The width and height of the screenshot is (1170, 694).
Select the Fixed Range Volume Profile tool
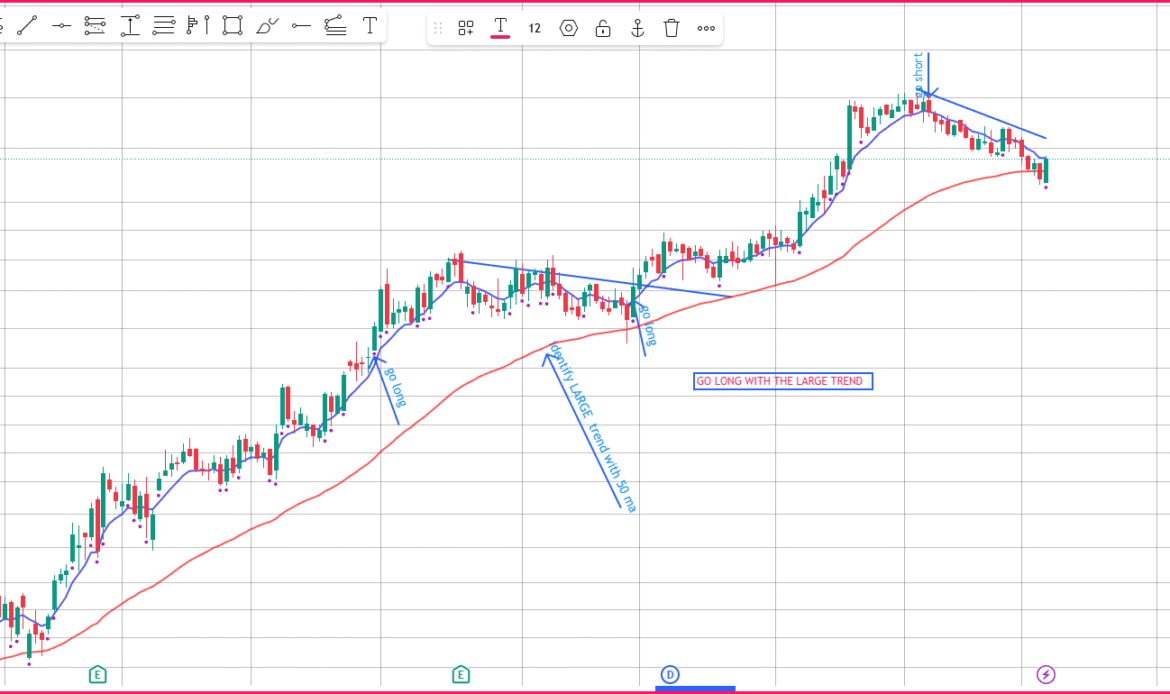[x=198, y=26]
